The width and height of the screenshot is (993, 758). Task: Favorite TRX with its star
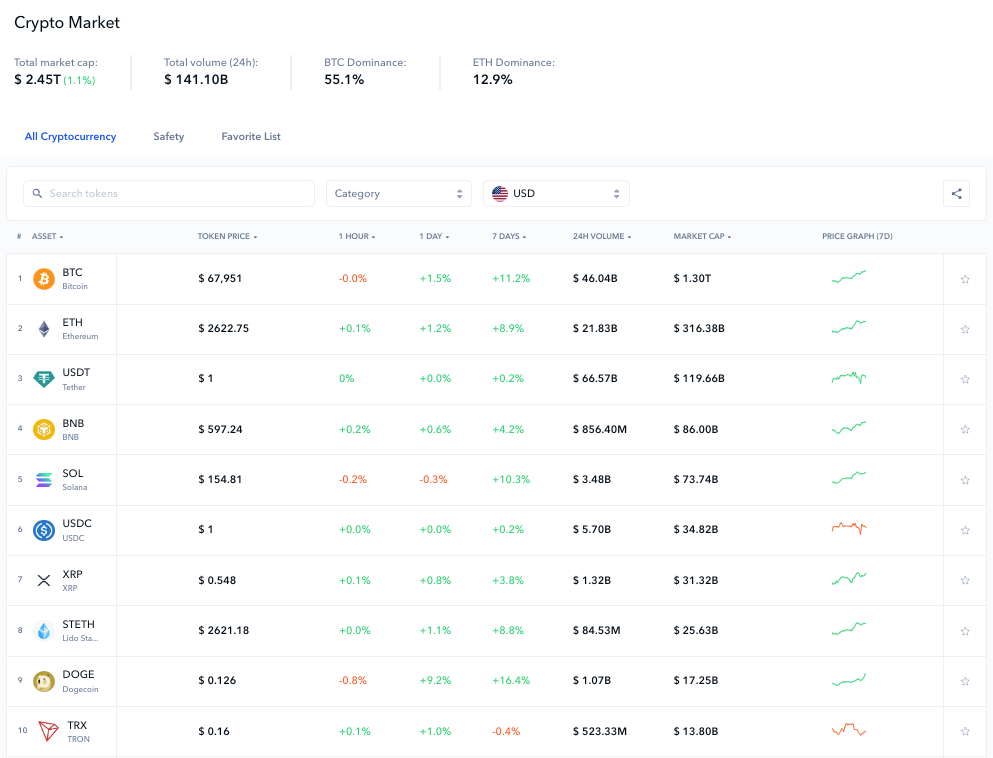click(x=965, y=731)
